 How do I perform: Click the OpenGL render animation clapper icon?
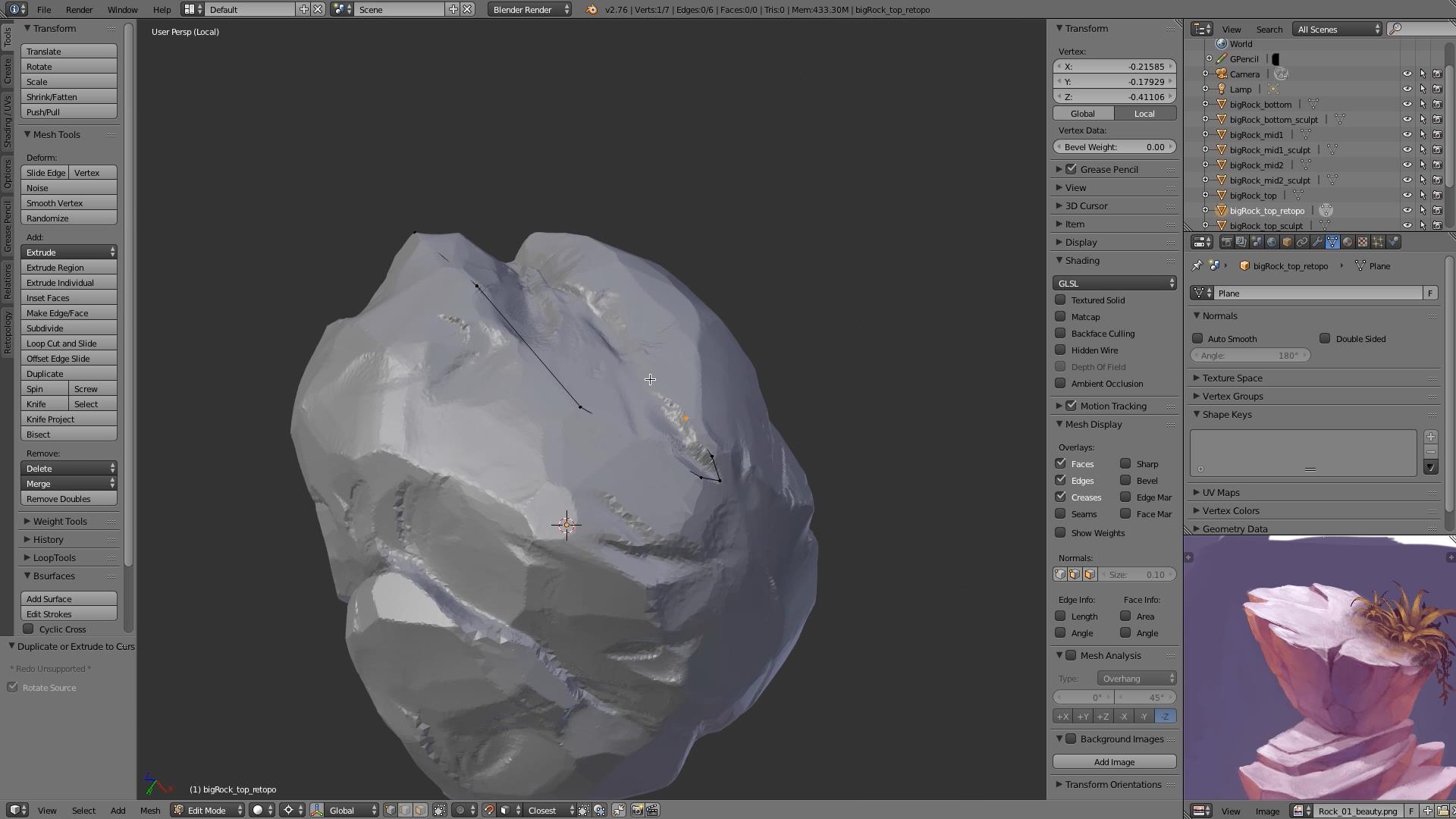[652, 810]
